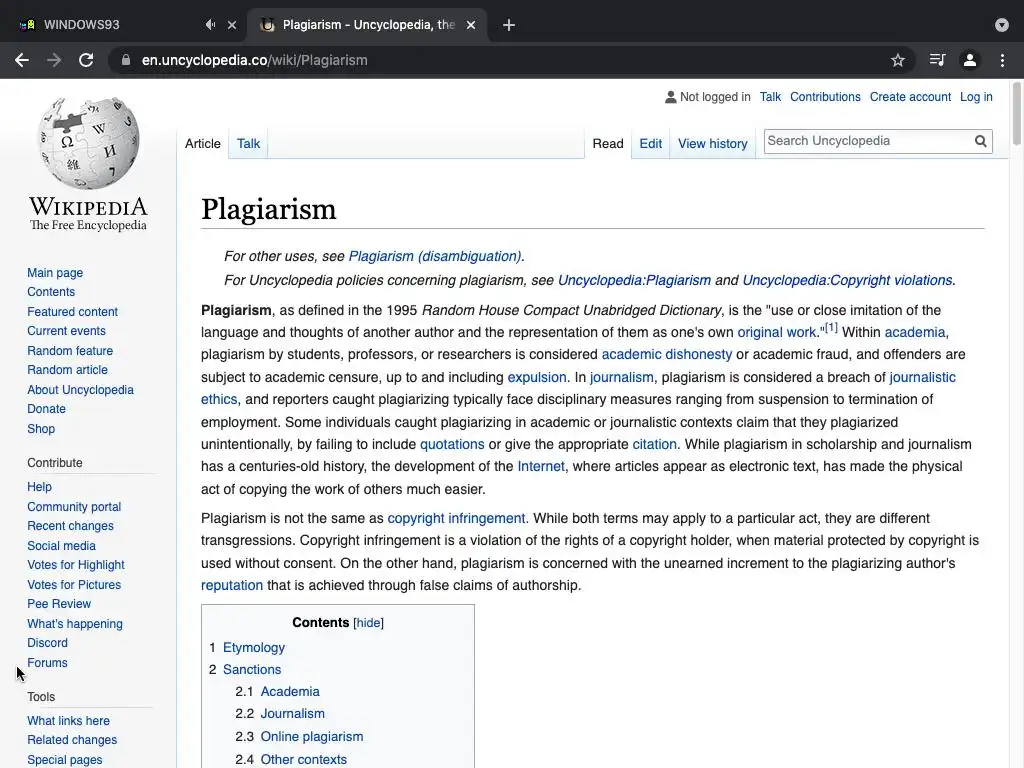1024x768 pixels.
Task: Click Create account
Action: 910,97
